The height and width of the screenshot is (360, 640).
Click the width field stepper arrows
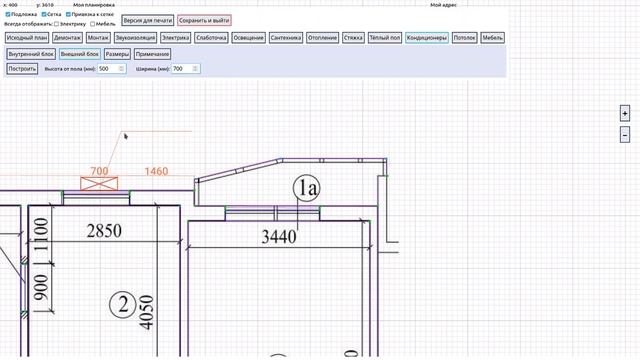[x=195, y=69]
